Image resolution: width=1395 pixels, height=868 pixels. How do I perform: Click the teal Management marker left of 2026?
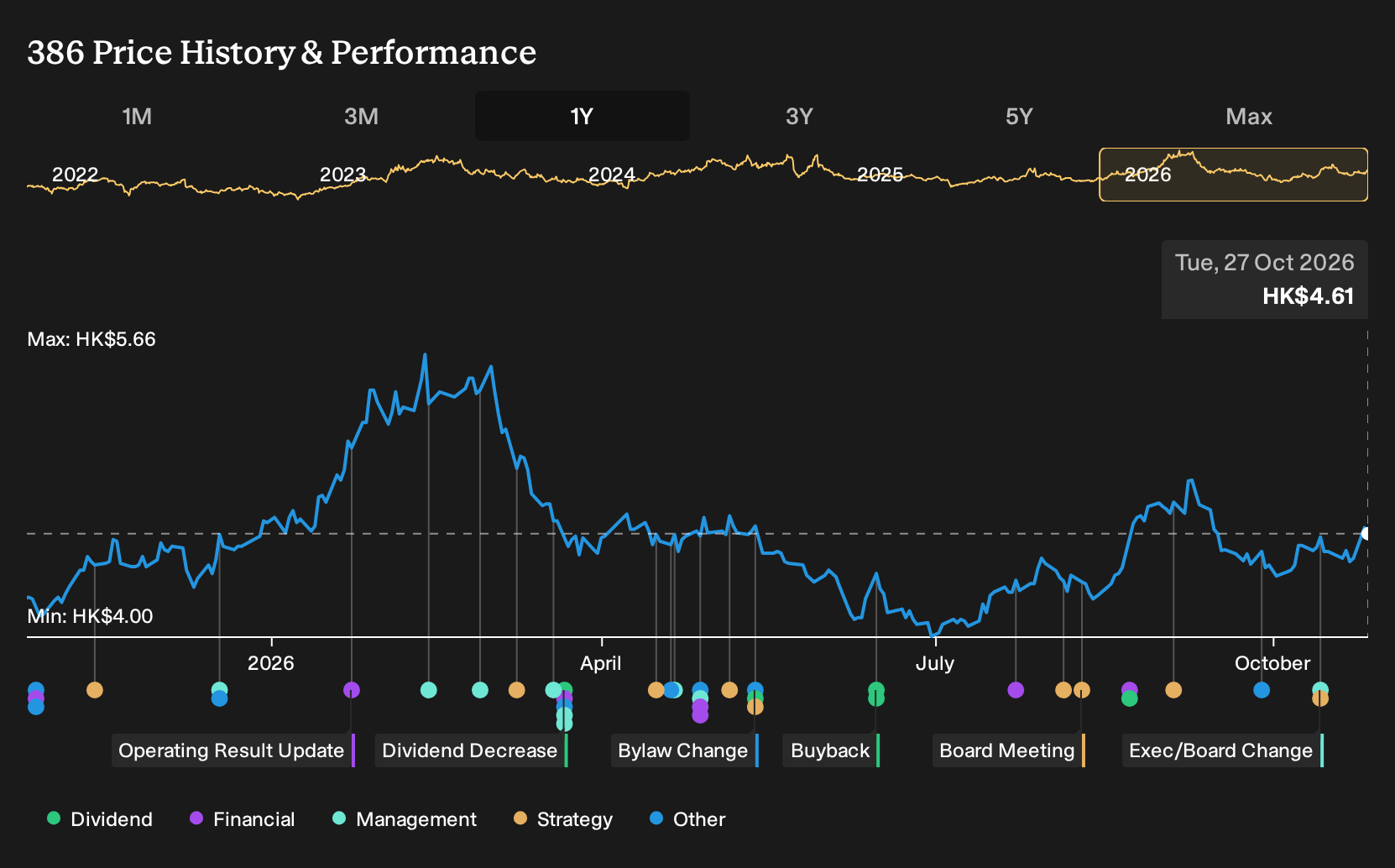(219, 690)
